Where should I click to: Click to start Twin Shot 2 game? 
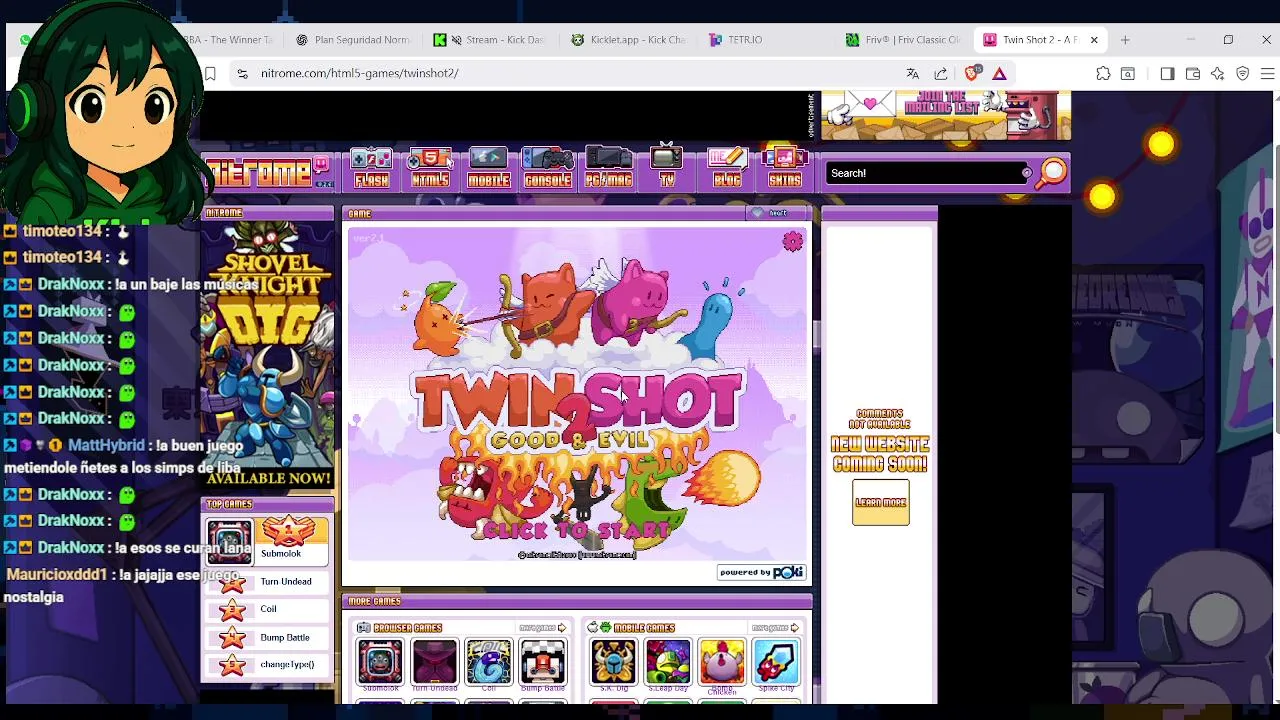pos(577,530)
